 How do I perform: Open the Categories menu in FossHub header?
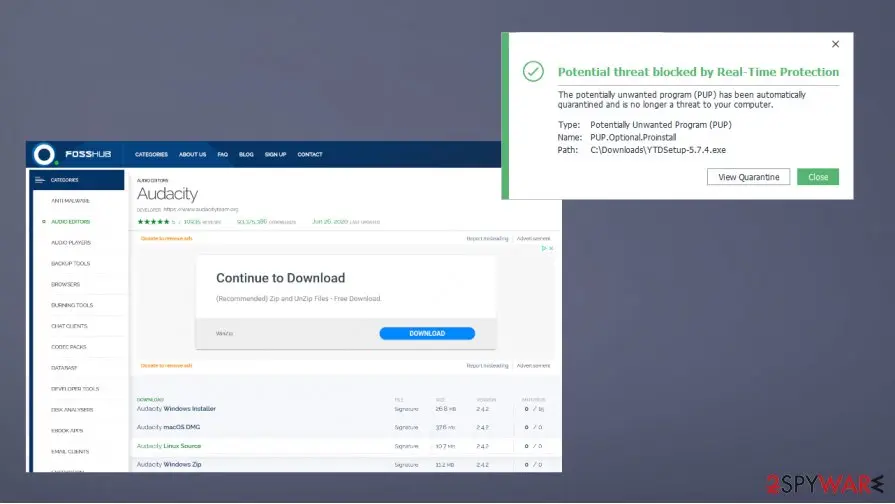click(151, 154)
